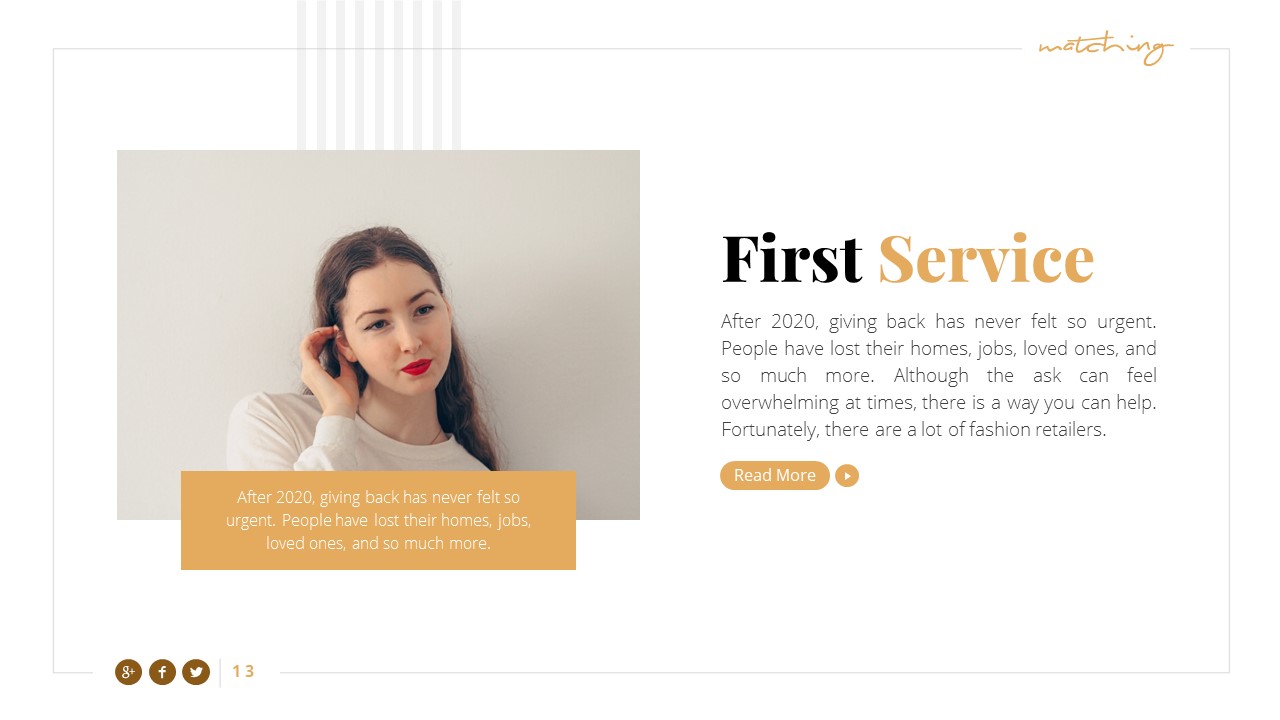Click the round play arrow icon
The width and height of the screenshot is (1280, 720).
[x=847, y=476]
